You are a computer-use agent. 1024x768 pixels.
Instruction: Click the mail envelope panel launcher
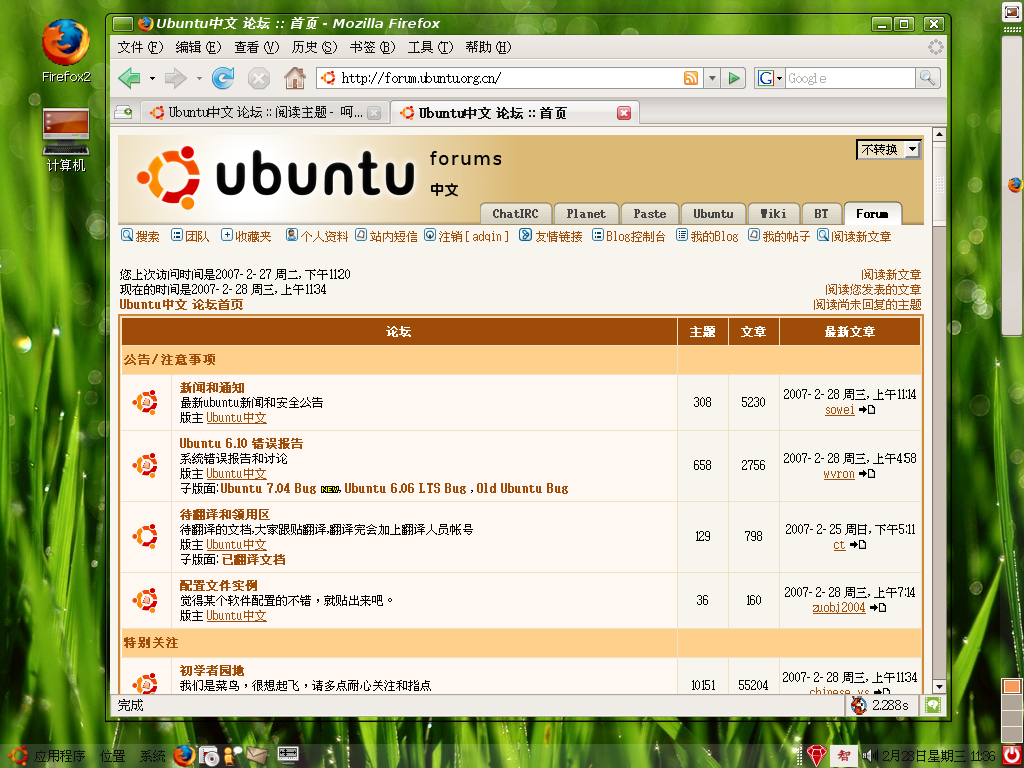click(257, 756)
